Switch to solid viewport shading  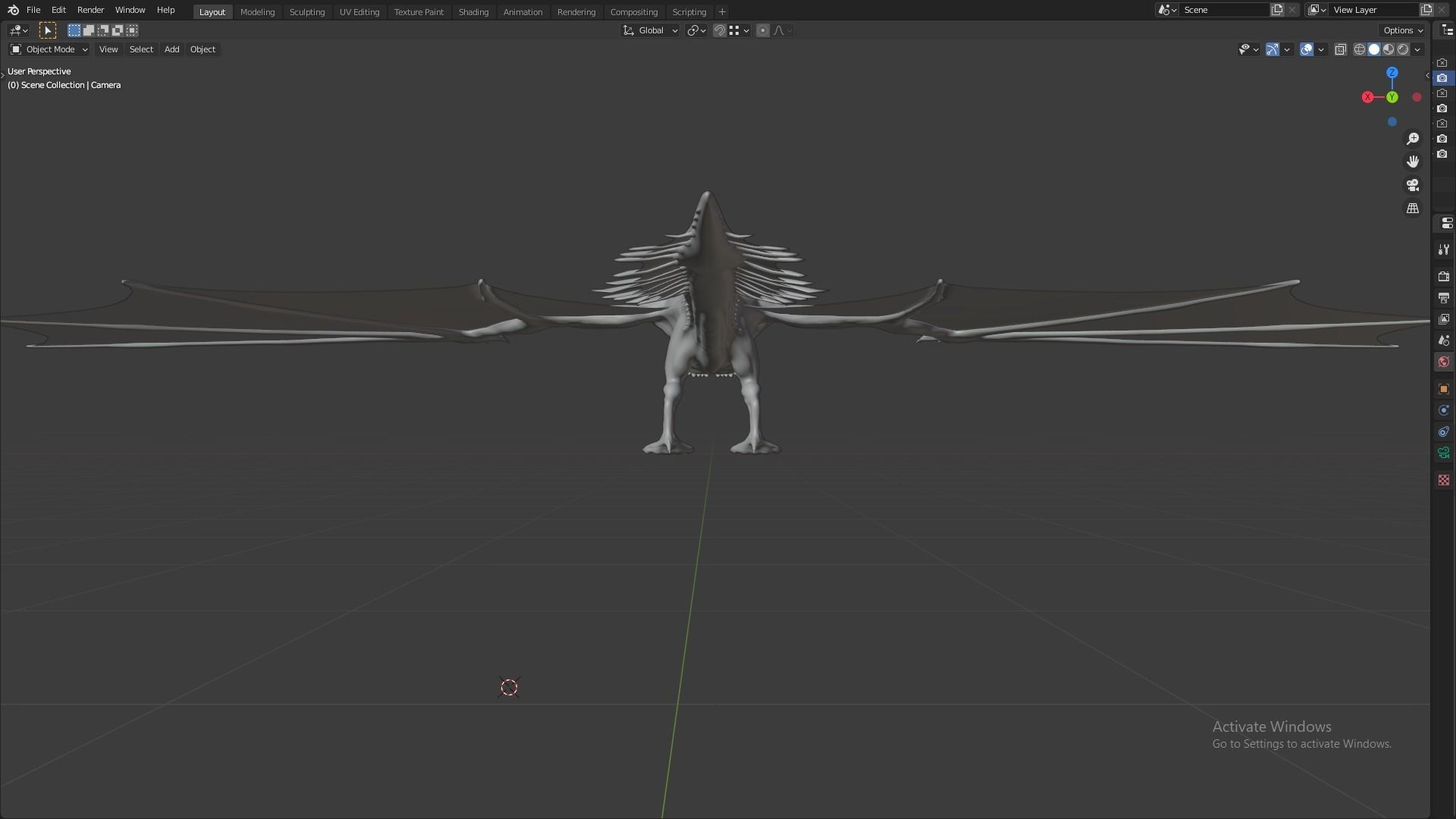click(x=1374, y=49)
